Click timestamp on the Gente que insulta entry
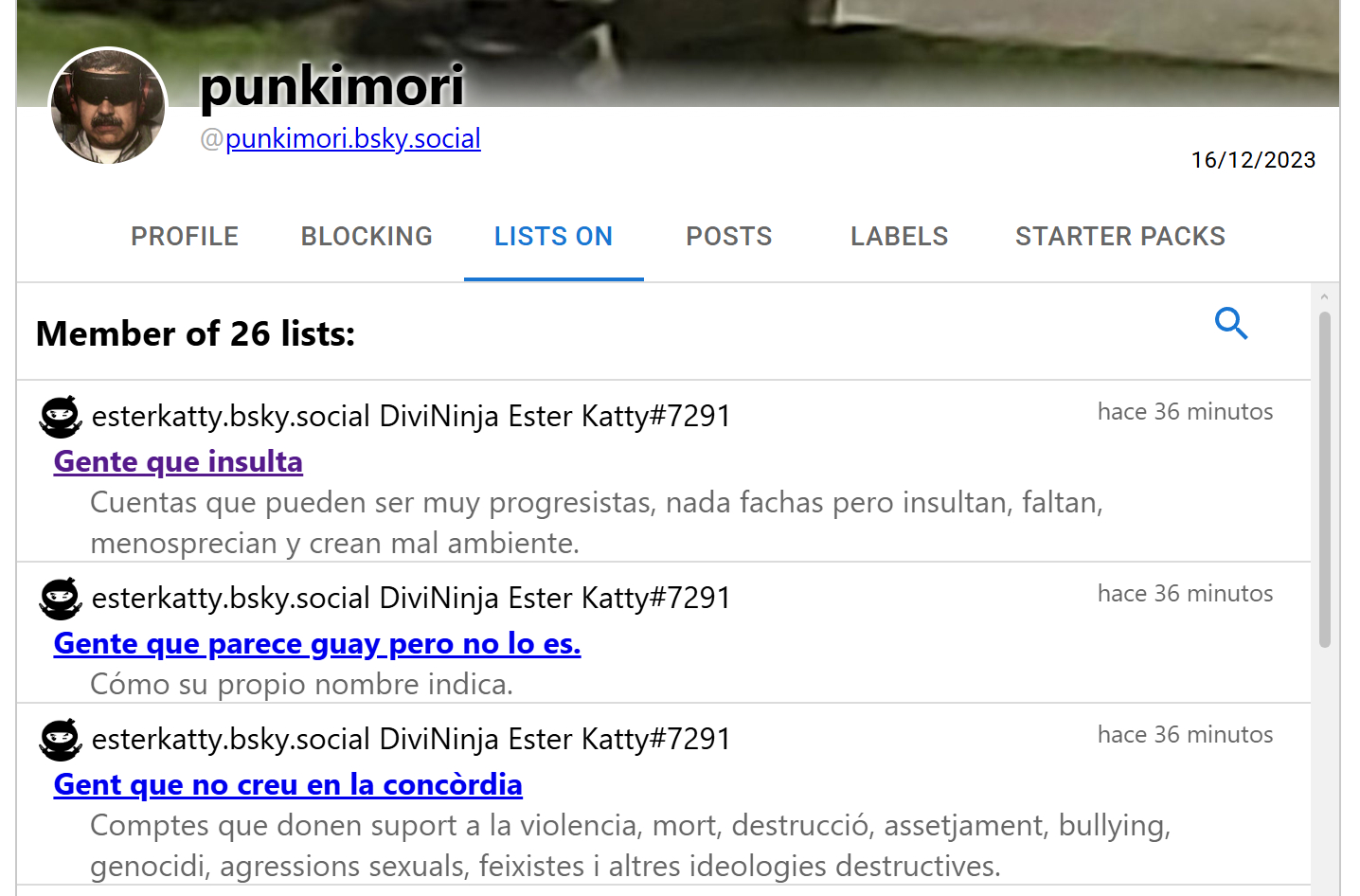This screenshot has height=896, width=1360. click(x=1184, y=412)
